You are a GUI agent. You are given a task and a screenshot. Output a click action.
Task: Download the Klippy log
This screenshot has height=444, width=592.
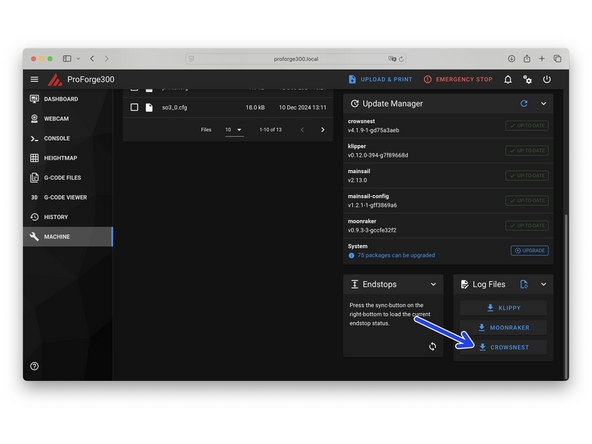click(x=503, y=308)
